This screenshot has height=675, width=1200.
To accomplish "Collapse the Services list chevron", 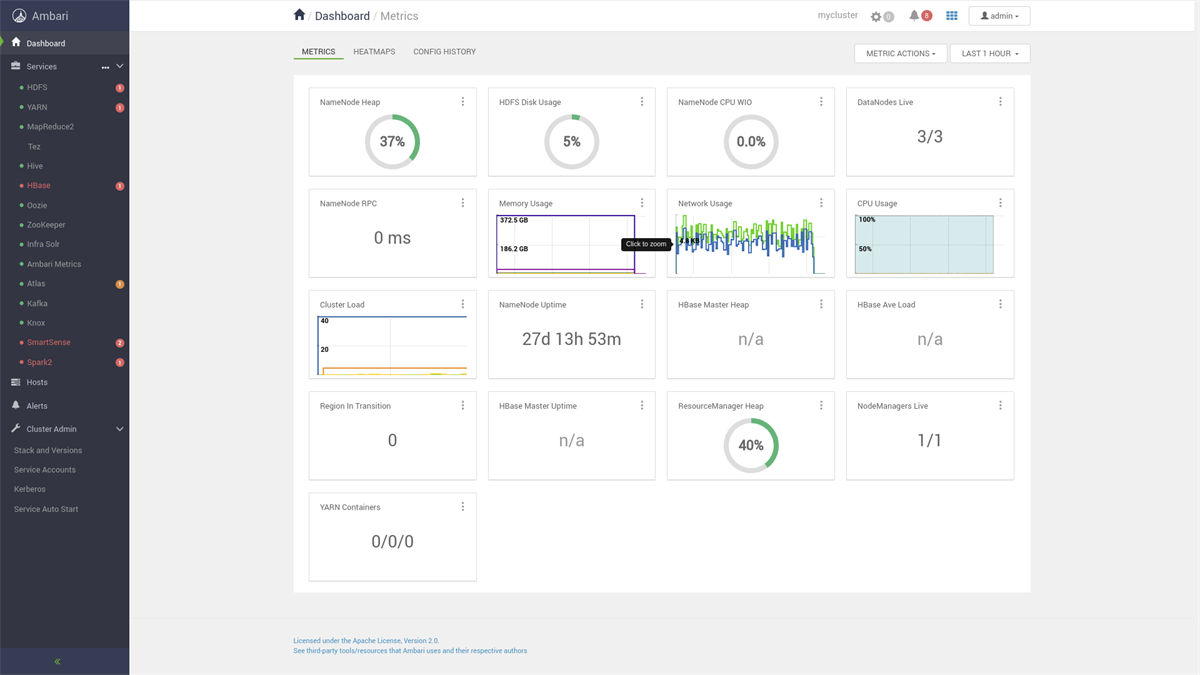I will 119,66.
